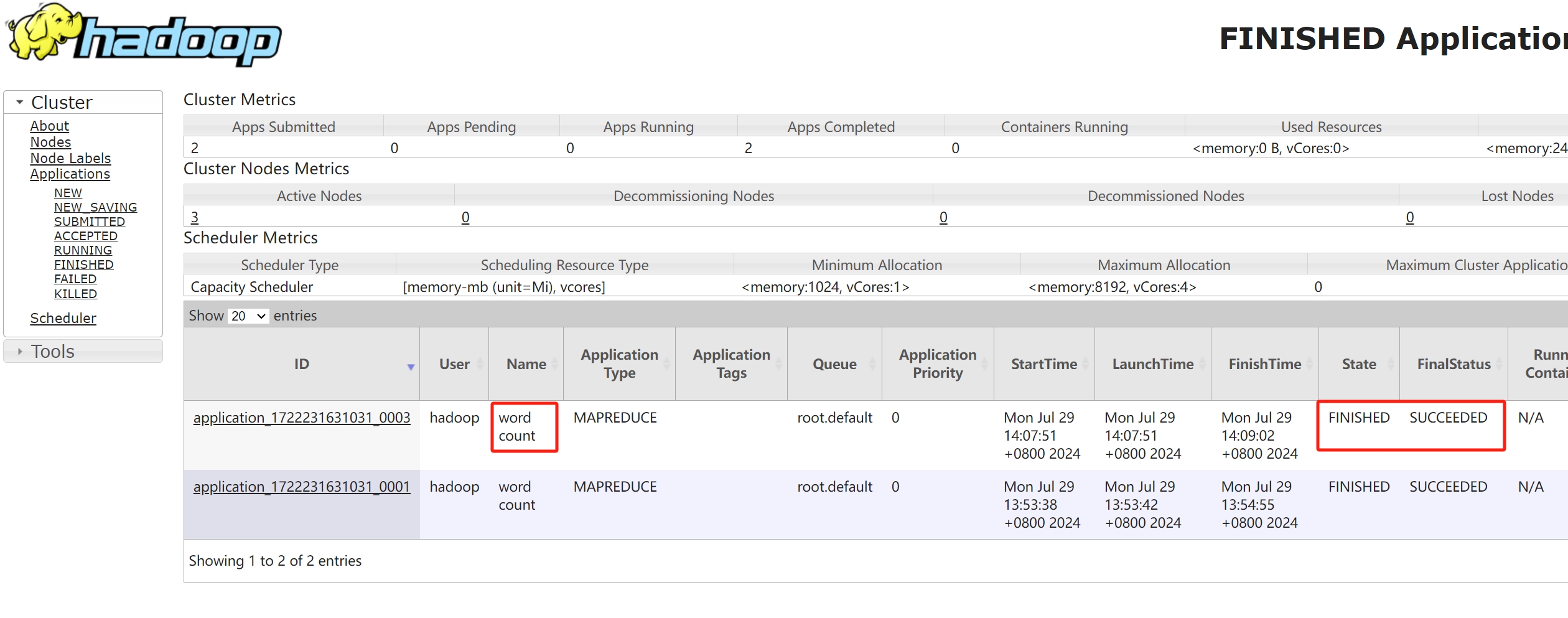Click the Hadoop elephant logo
This screenshot has width=1568, height=618.
pyautogui.click(x=143, y=35)
